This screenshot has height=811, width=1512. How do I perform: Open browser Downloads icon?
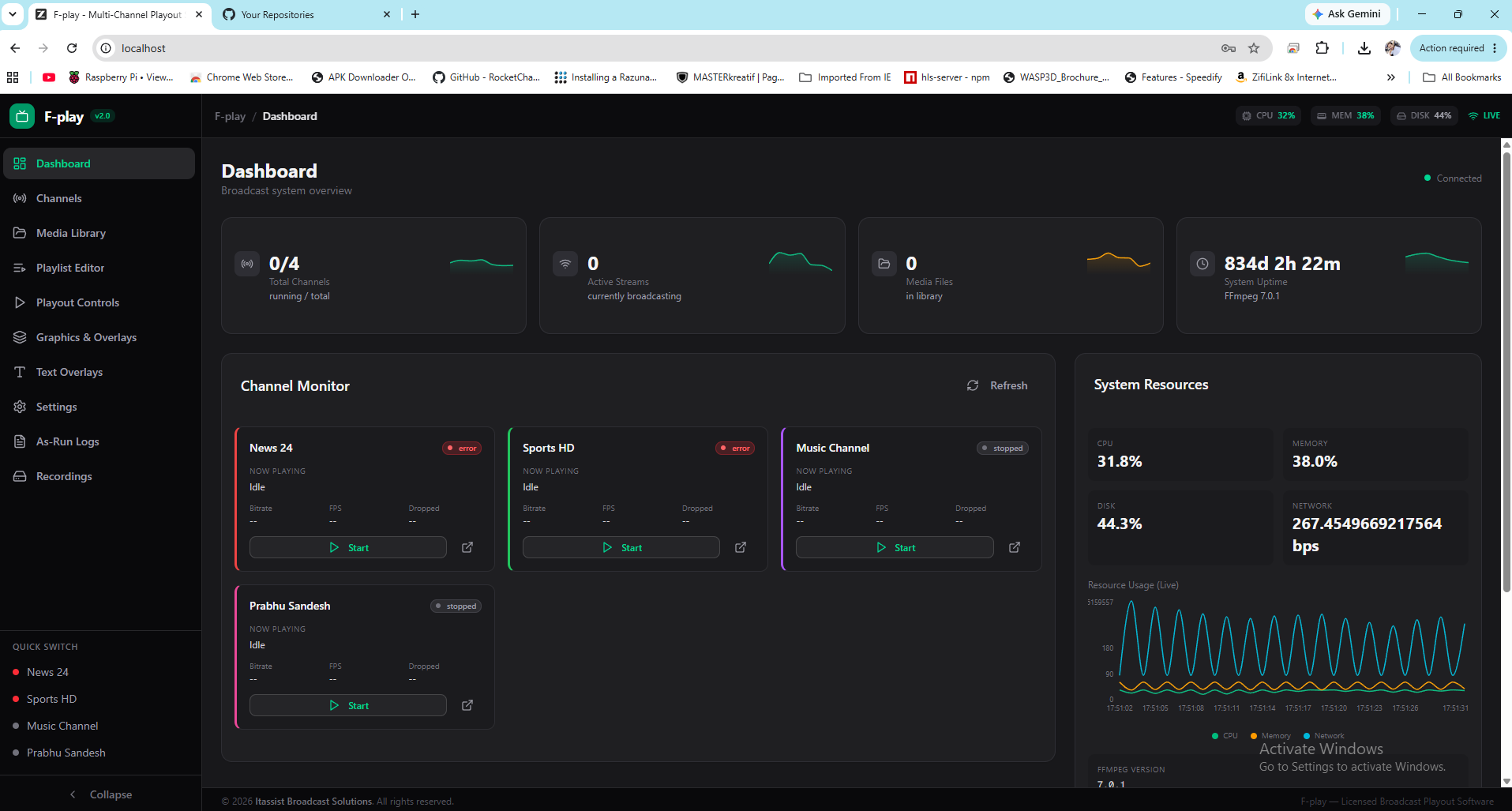point(1364,48)
